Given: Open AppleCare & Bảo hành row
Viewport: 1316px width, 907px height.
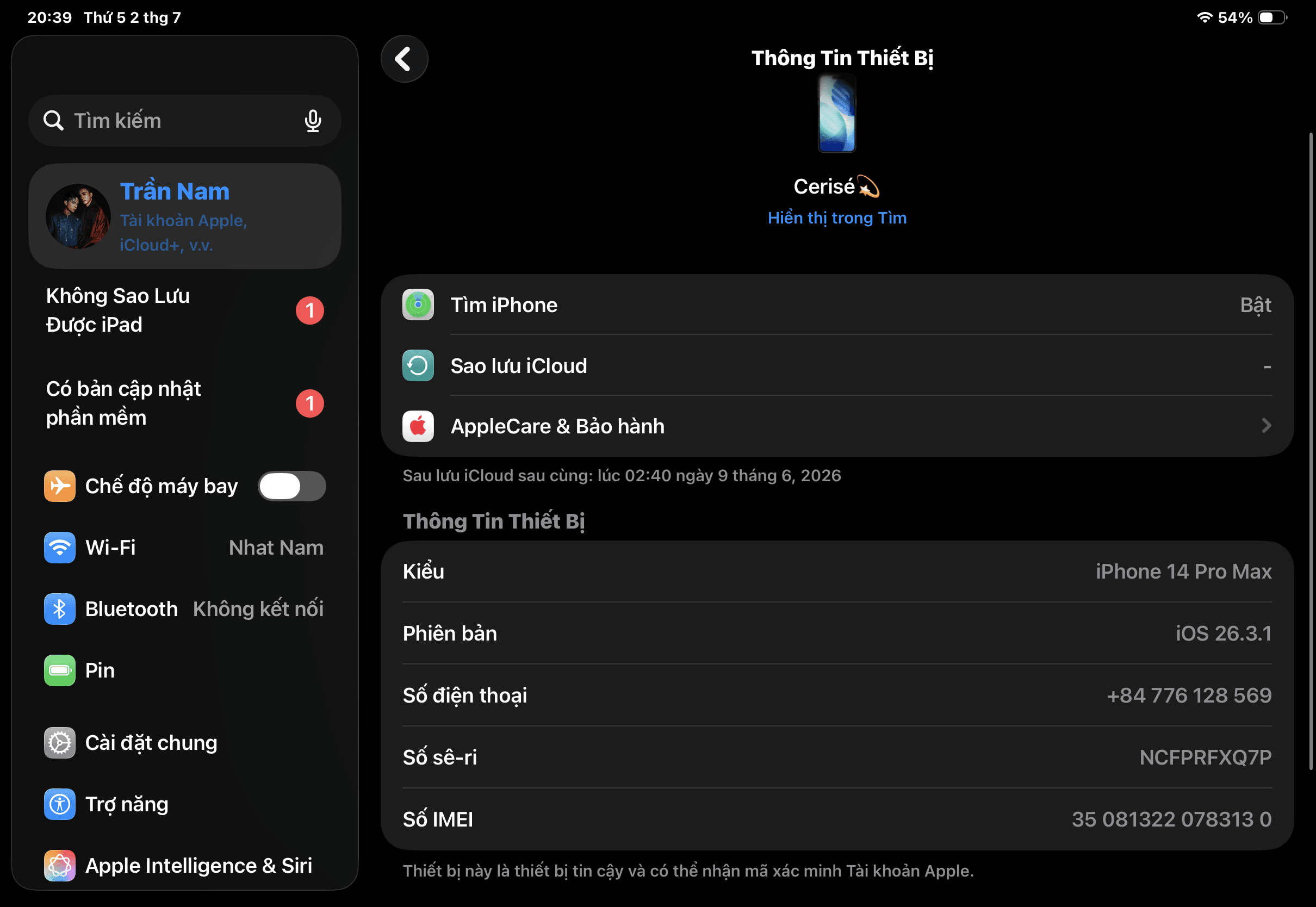Looking at the screenshot, I should 837,426.
